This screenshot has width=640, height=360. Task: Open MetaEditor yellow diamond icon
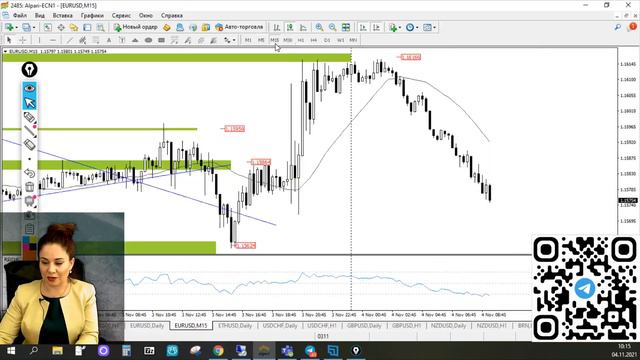pos(167,27)
